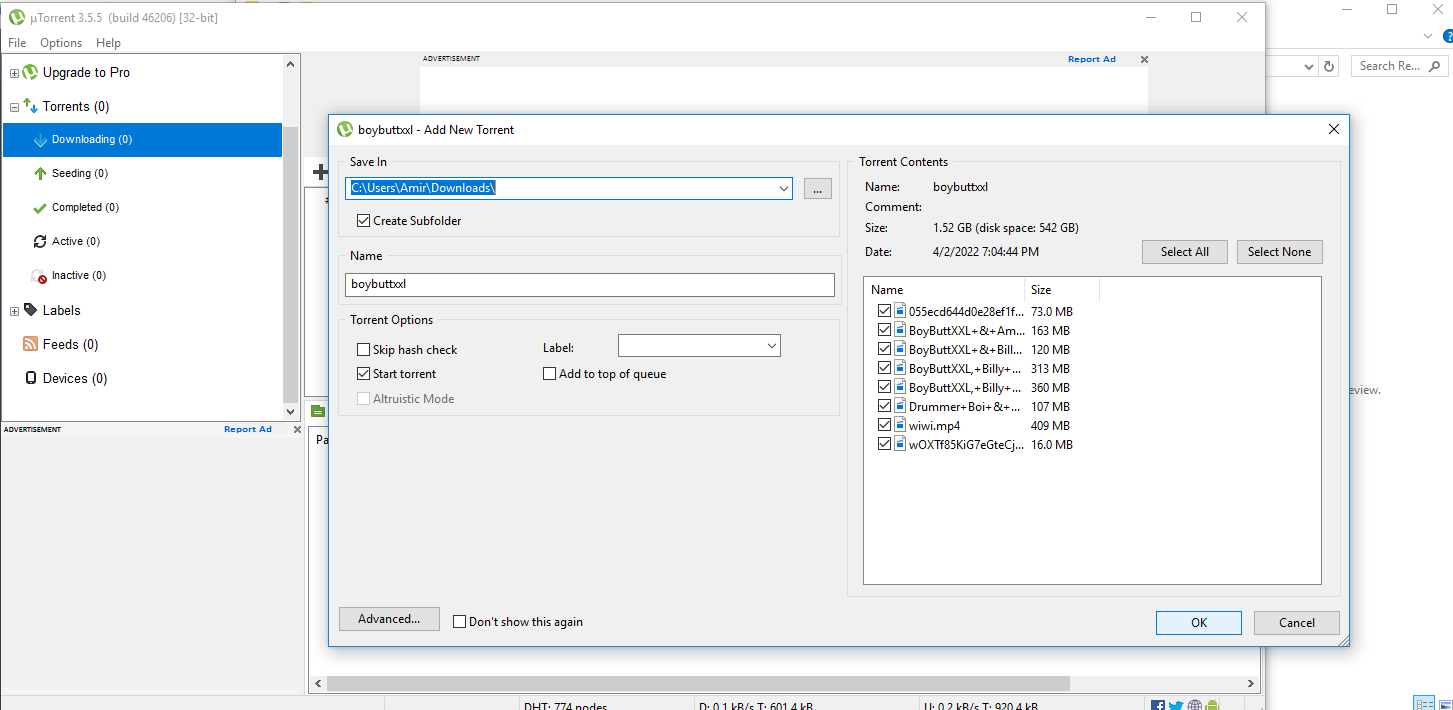Select the Seeding category icon
The image size is (1453, 710).
[x=39, y=173]
